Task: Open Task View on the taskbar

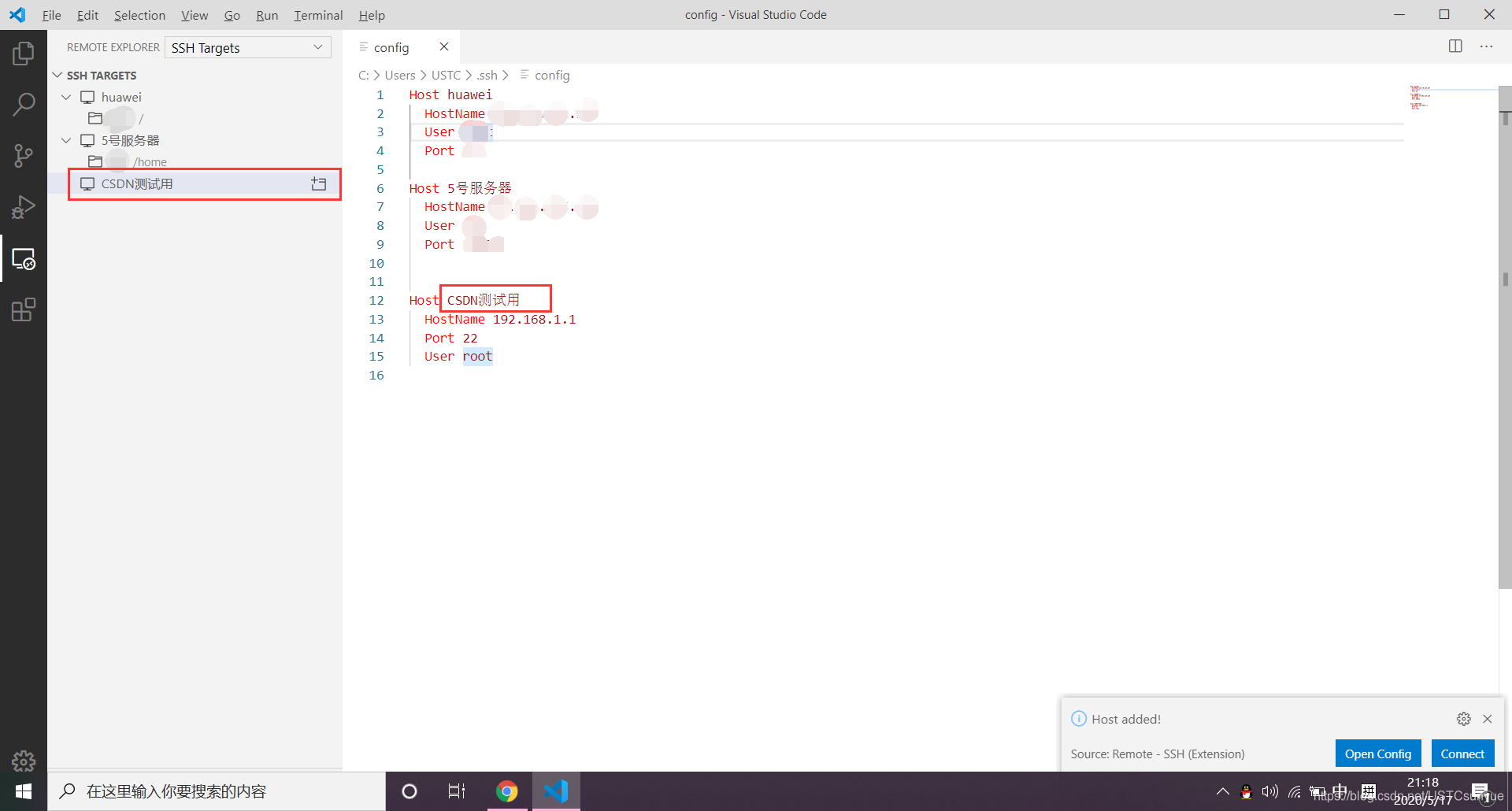Action: (x=457, y=791)
